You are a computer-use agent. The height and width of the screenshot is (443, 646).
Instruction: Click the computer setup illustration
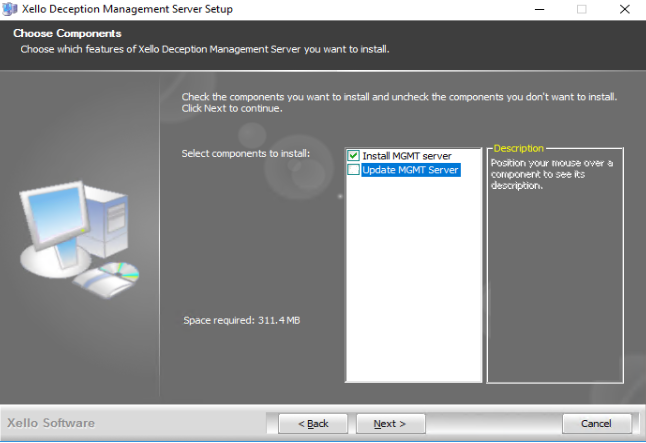point(79,239)
